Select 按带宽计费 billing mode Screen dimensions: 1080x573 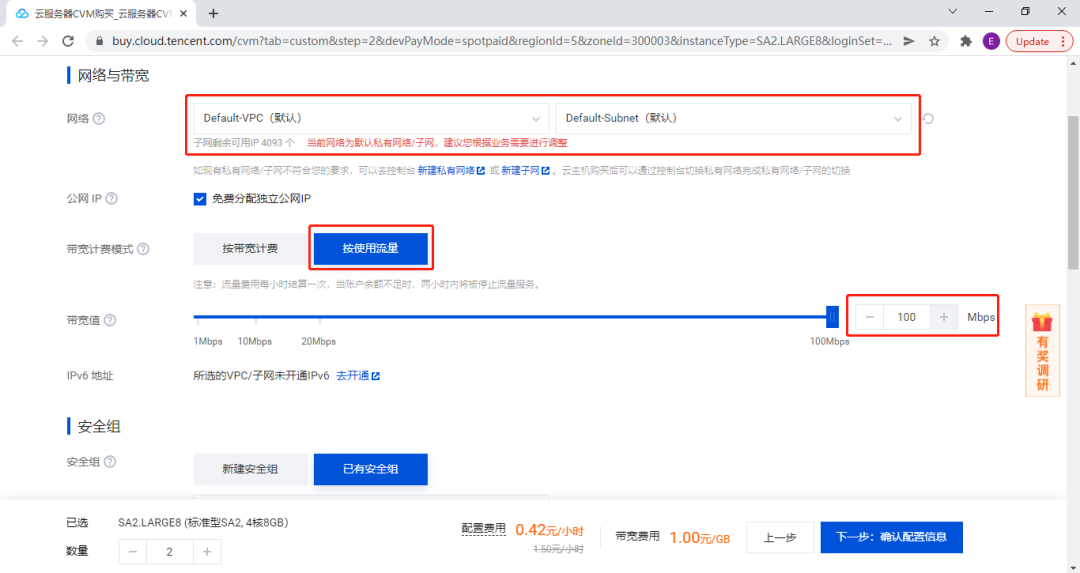[x=250, y=249]
